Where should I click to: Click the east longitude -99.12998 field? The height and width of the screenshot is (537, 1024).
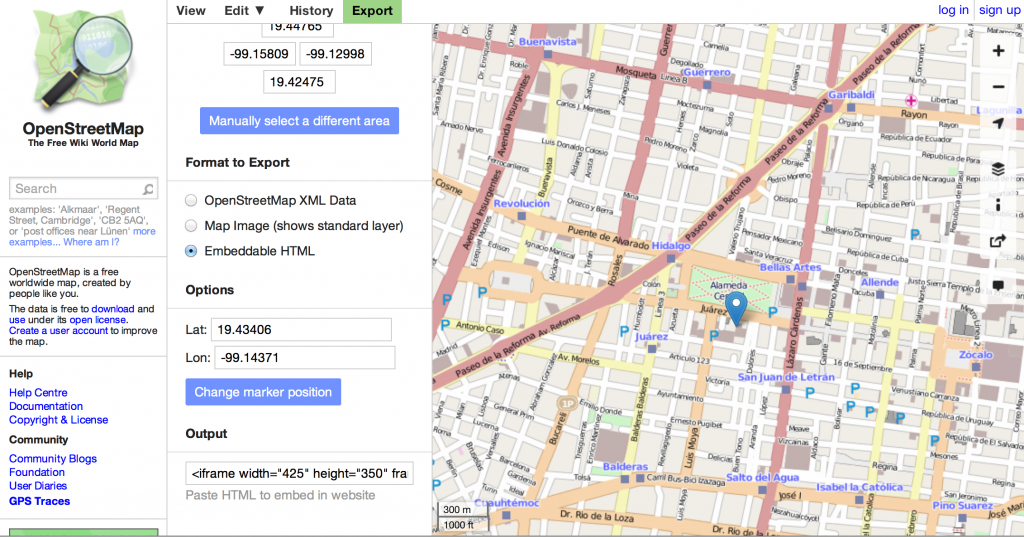tap(336, 54)
